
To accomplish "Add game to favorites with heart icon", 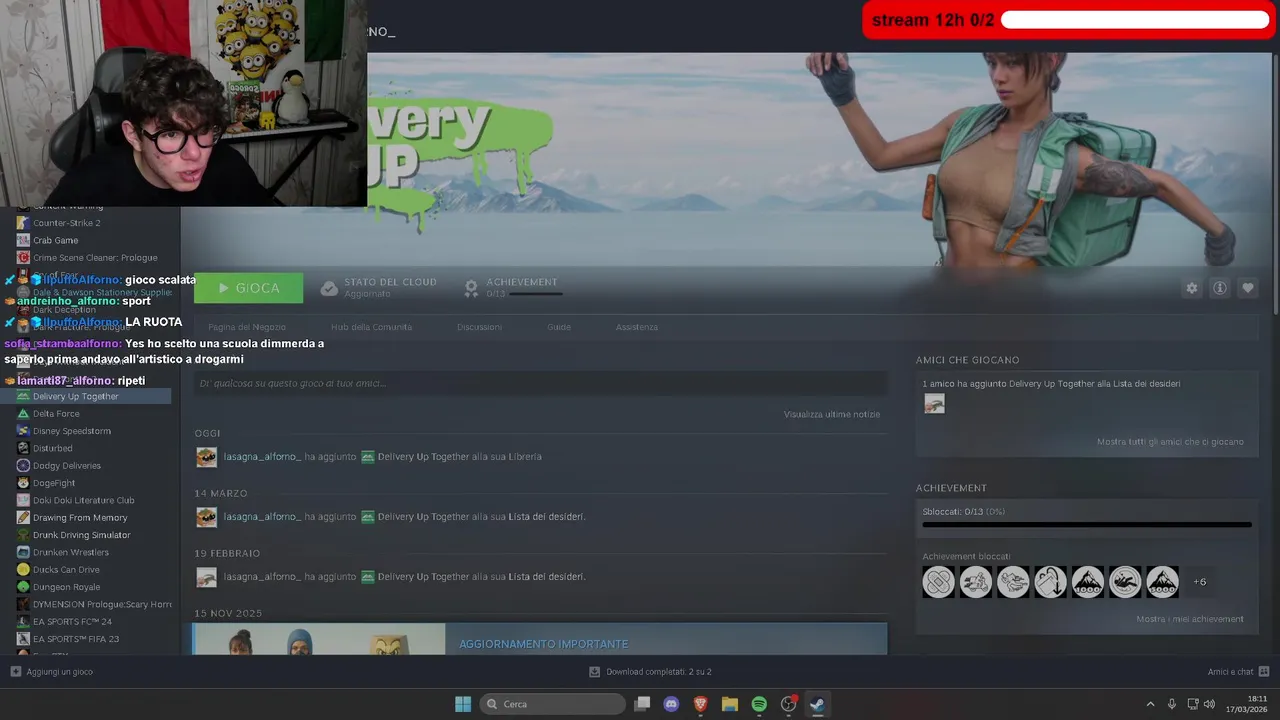I will tap(1248, 288).
